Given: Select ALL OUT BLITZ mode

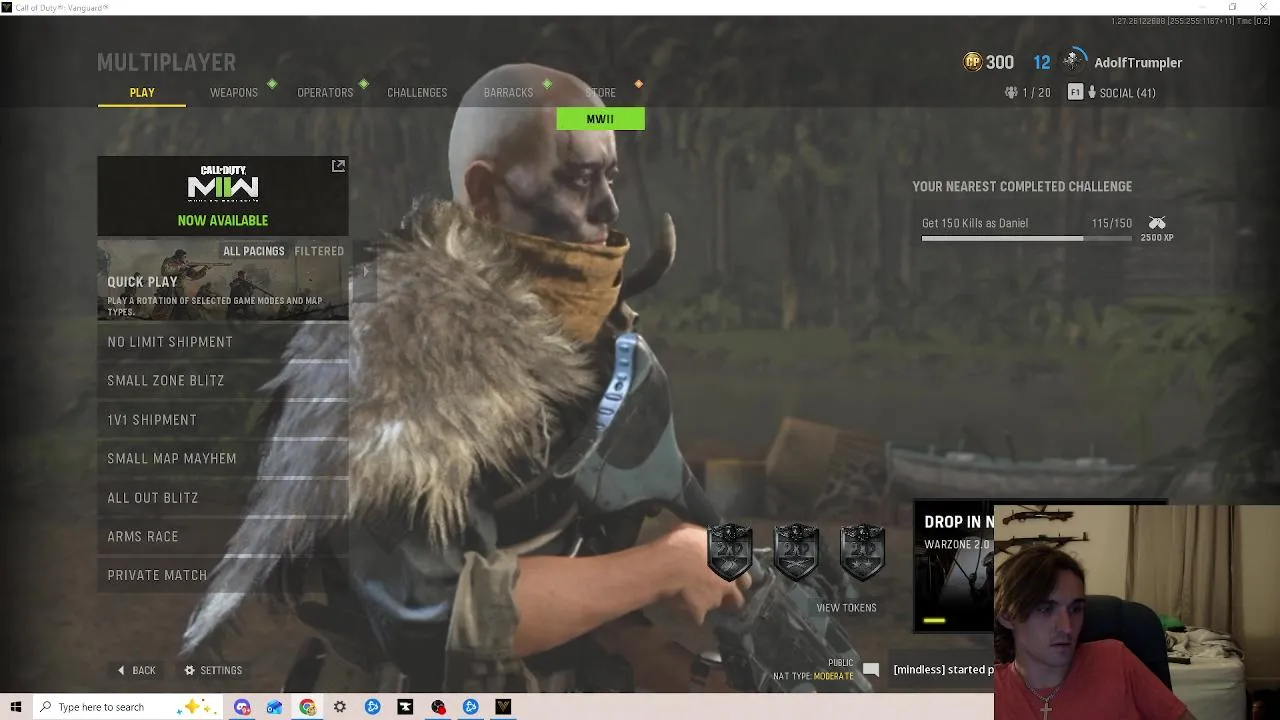Looking at the screenshot, I should (223, 498).
